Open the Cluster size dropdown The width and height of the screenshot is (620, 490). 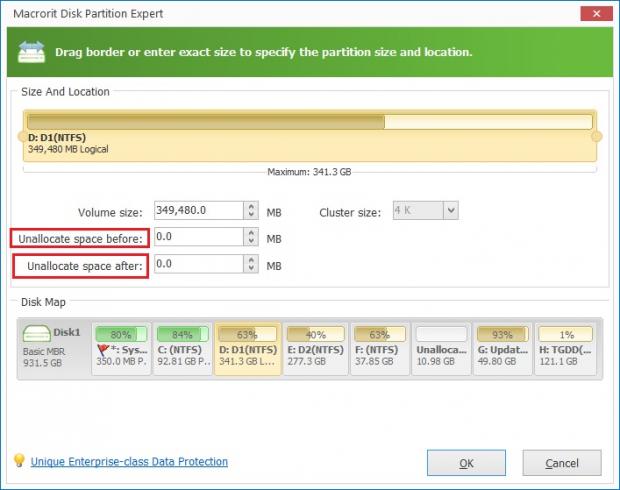451,211
